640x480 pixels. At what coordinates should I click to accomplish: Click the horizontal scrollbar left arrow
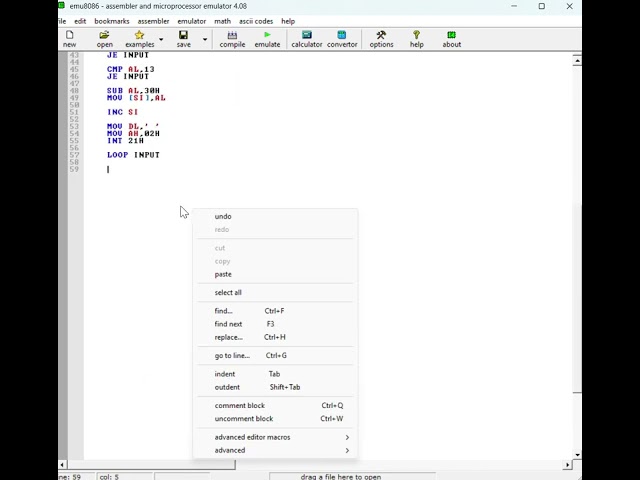(62, 464)
